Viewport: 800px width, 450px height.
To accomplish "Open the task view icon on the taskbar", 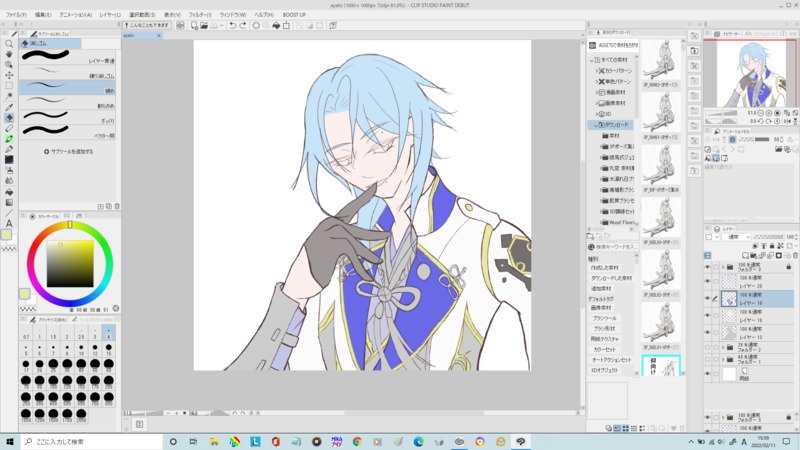I will (x=193, y=442).
